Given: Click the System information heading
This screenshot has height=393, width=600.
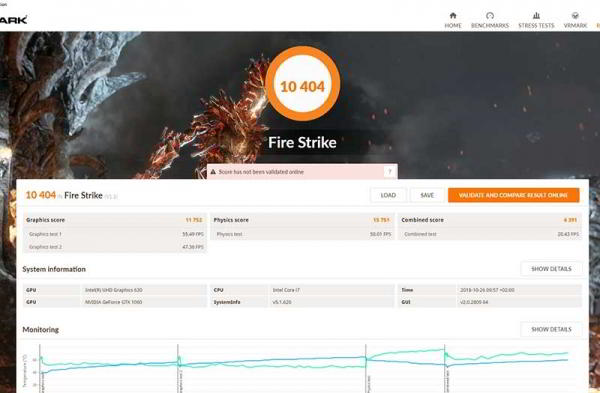Looking at the screenshot, I should 54,269.
